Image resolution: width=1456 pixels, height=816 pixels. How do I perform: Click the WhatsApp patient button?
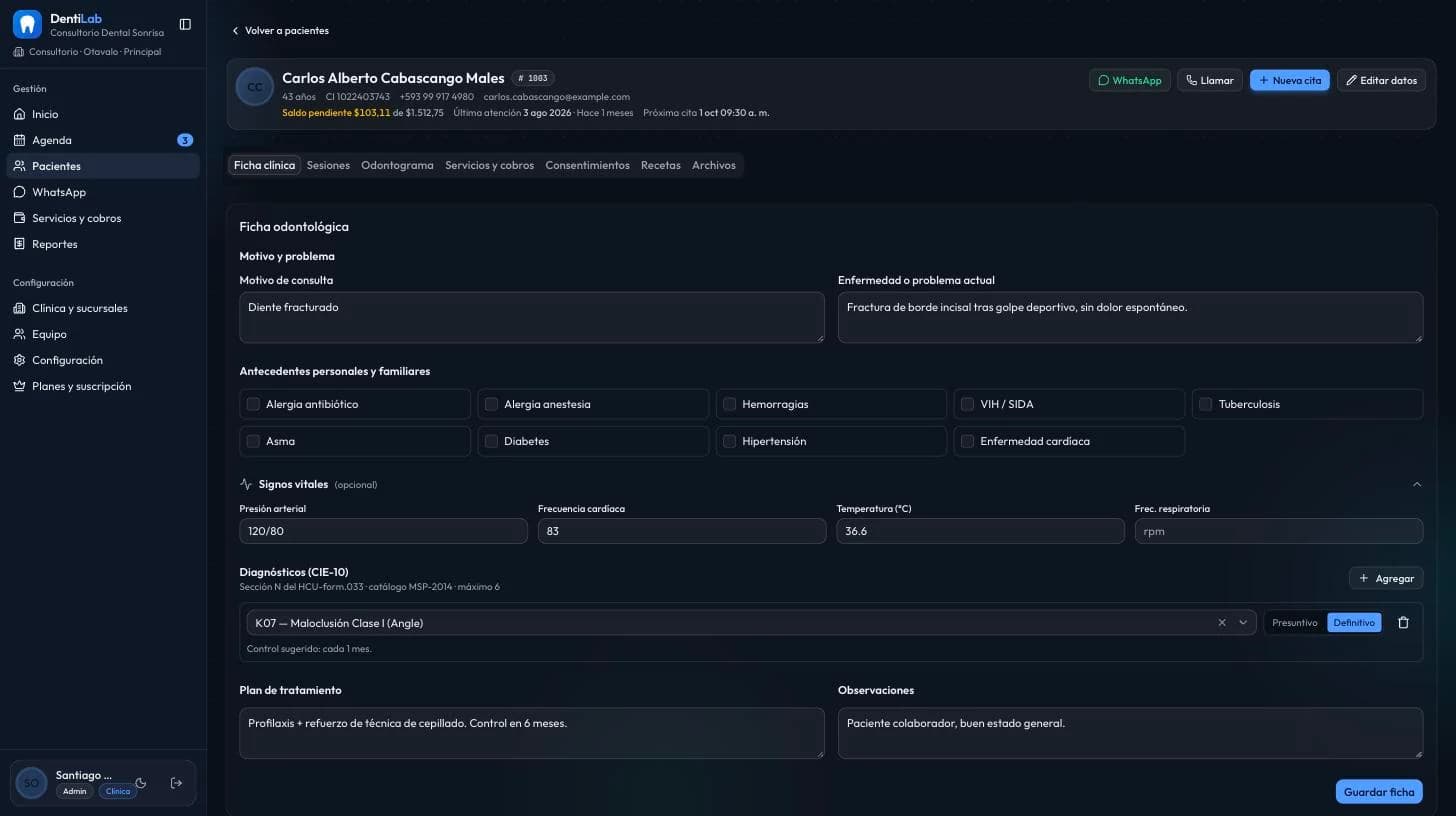coord(1129,80)
